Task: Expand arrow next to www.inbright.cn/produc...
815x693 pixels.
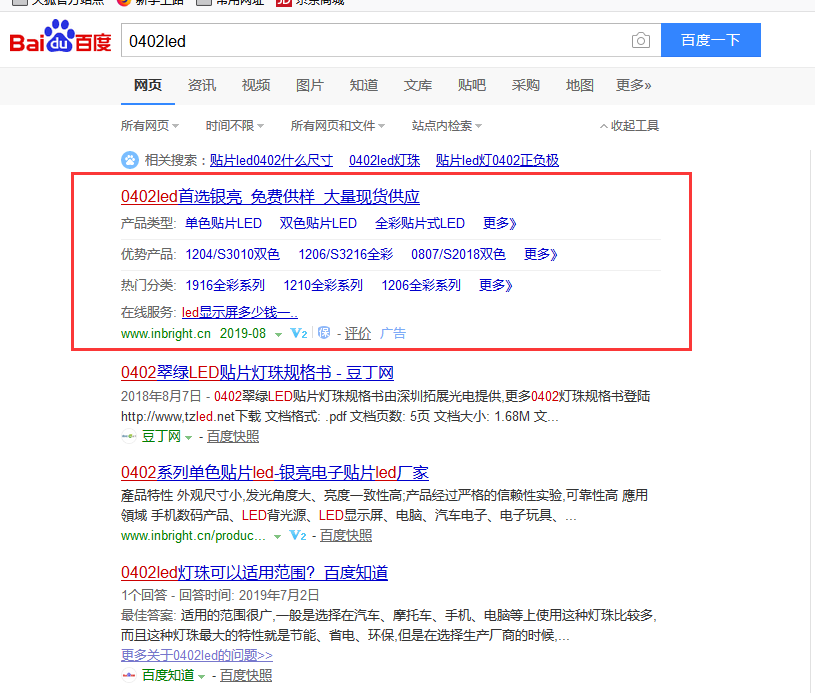Action: pos(278,537)
